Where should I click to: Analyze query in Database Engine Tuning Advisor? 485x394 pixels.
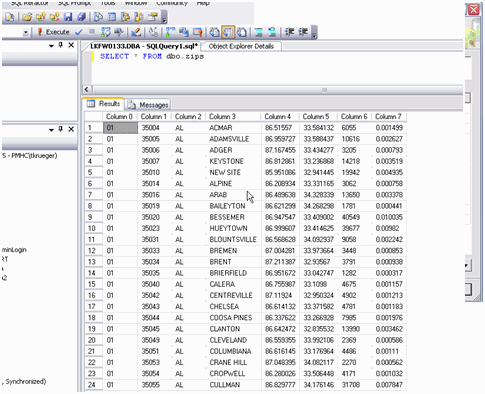tap(119, 32)
